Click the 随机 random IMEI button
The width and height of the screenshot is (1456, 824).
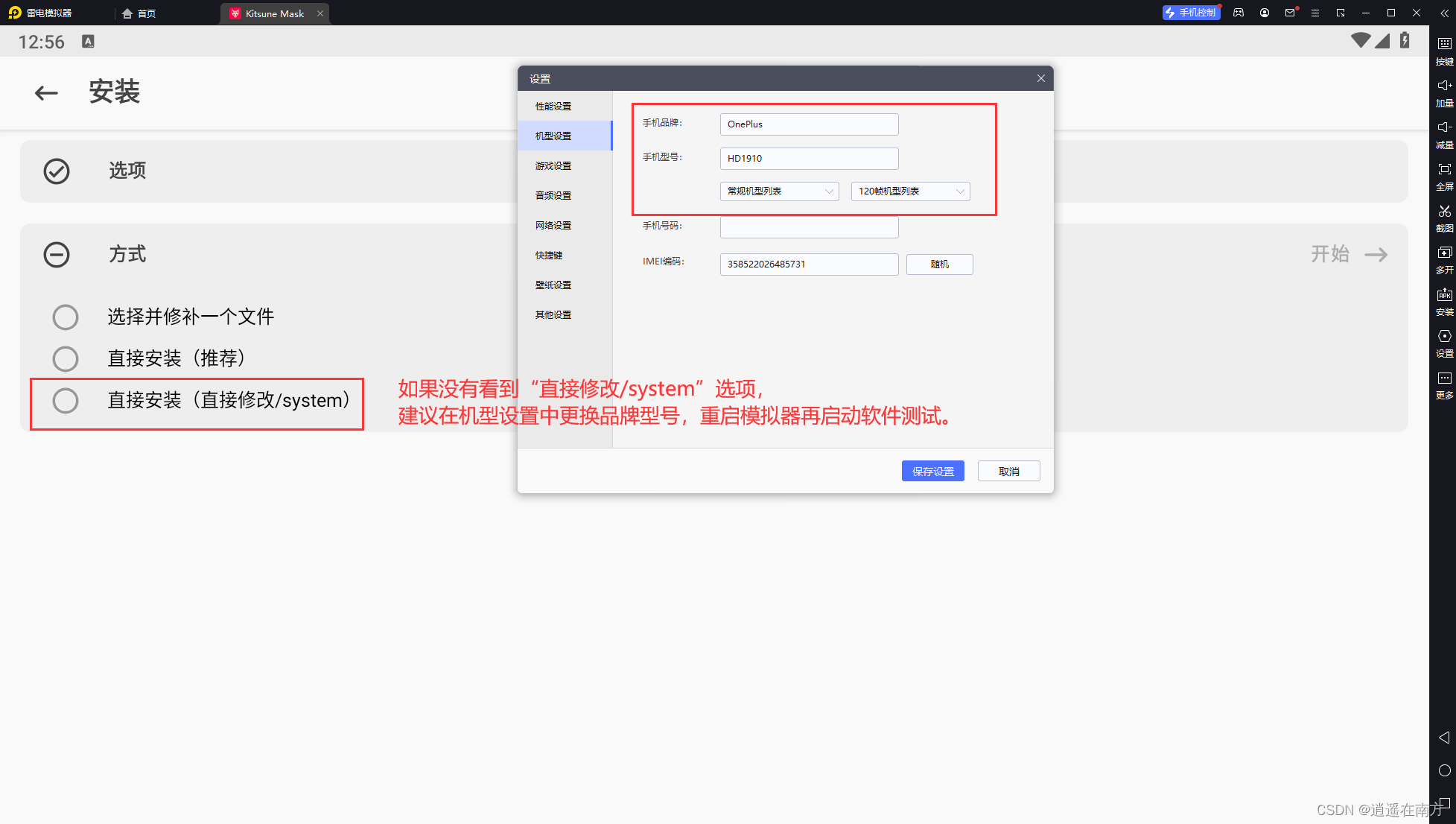(x=939, y=264)
